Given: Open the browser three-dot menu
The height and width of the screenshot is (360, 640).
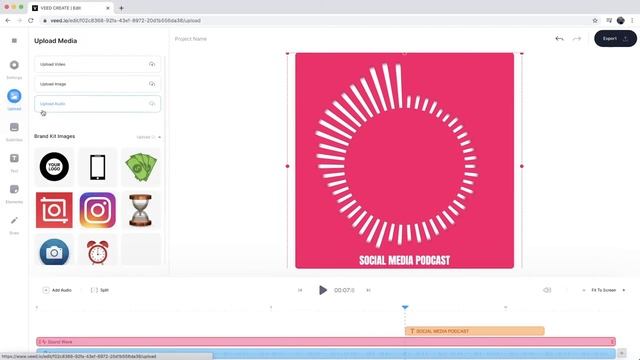Looking at the screenshot, I should click(x=633, y=20).
